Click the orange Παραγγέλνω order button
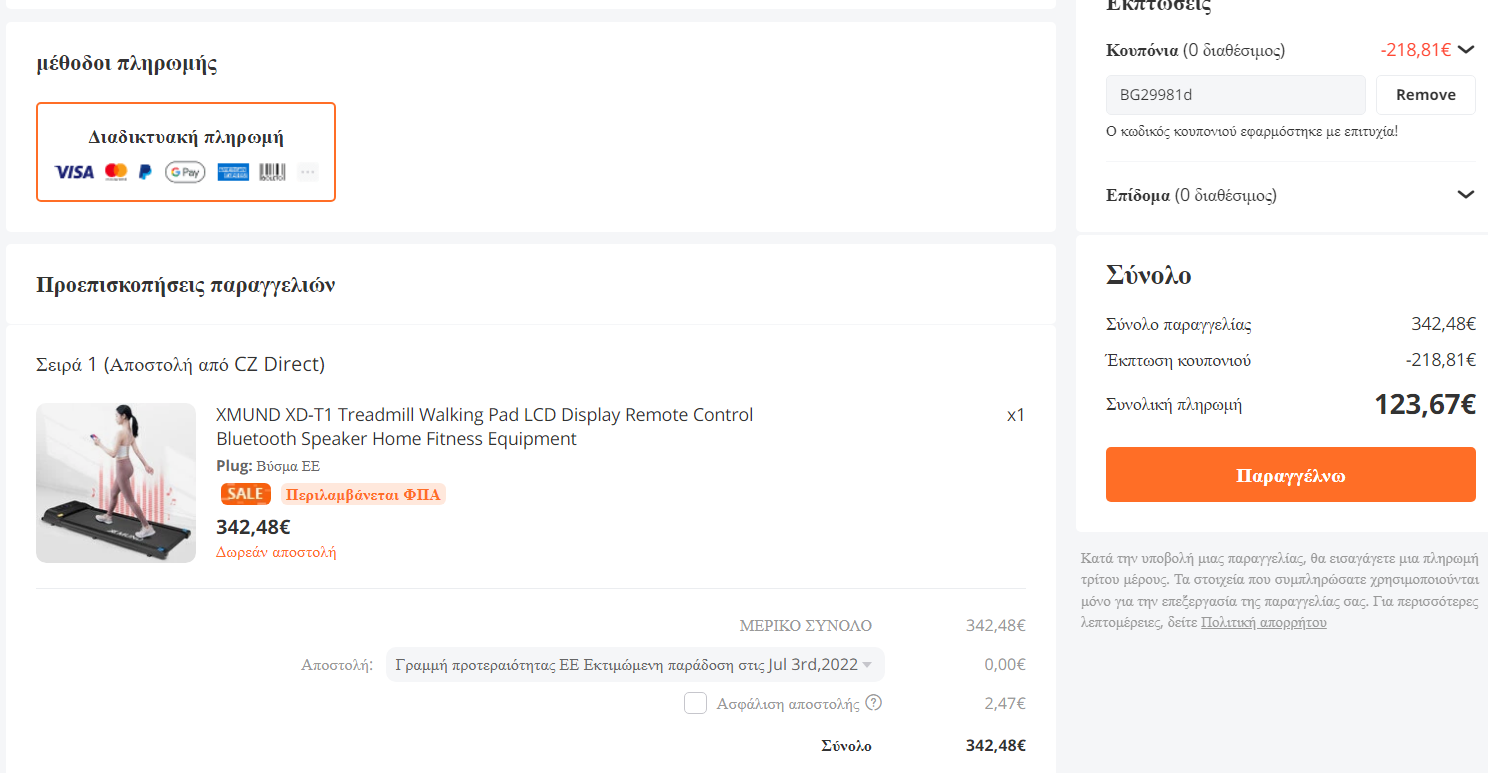1488x773 pixels. tap(1291, 475)
